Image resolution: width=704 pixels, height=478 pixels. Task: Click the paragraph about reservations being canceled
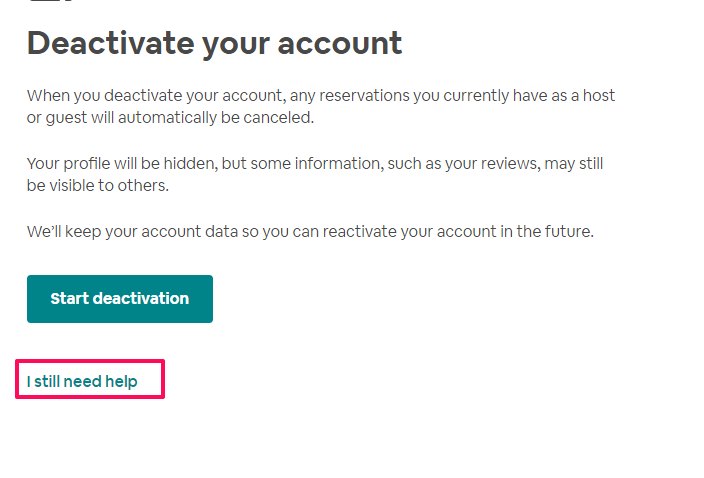tap(321, 106)
